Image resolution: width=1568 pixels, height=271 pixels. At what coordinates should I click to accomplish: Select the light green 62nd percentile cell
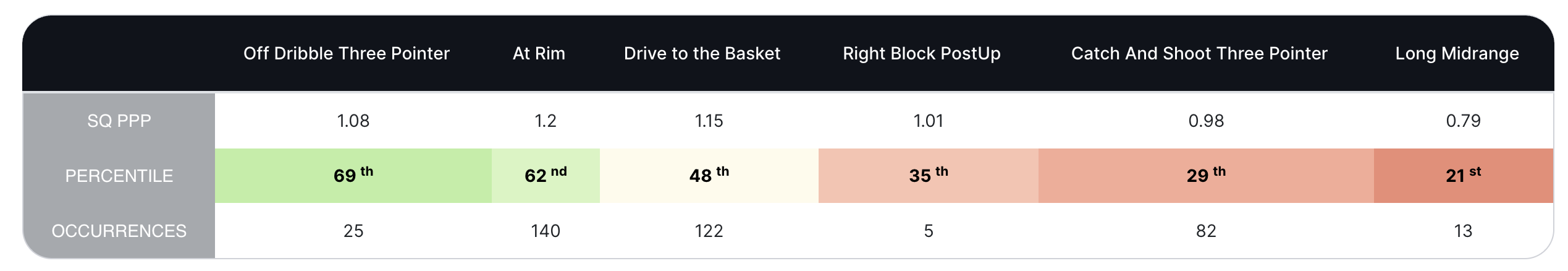click(546, 176)
